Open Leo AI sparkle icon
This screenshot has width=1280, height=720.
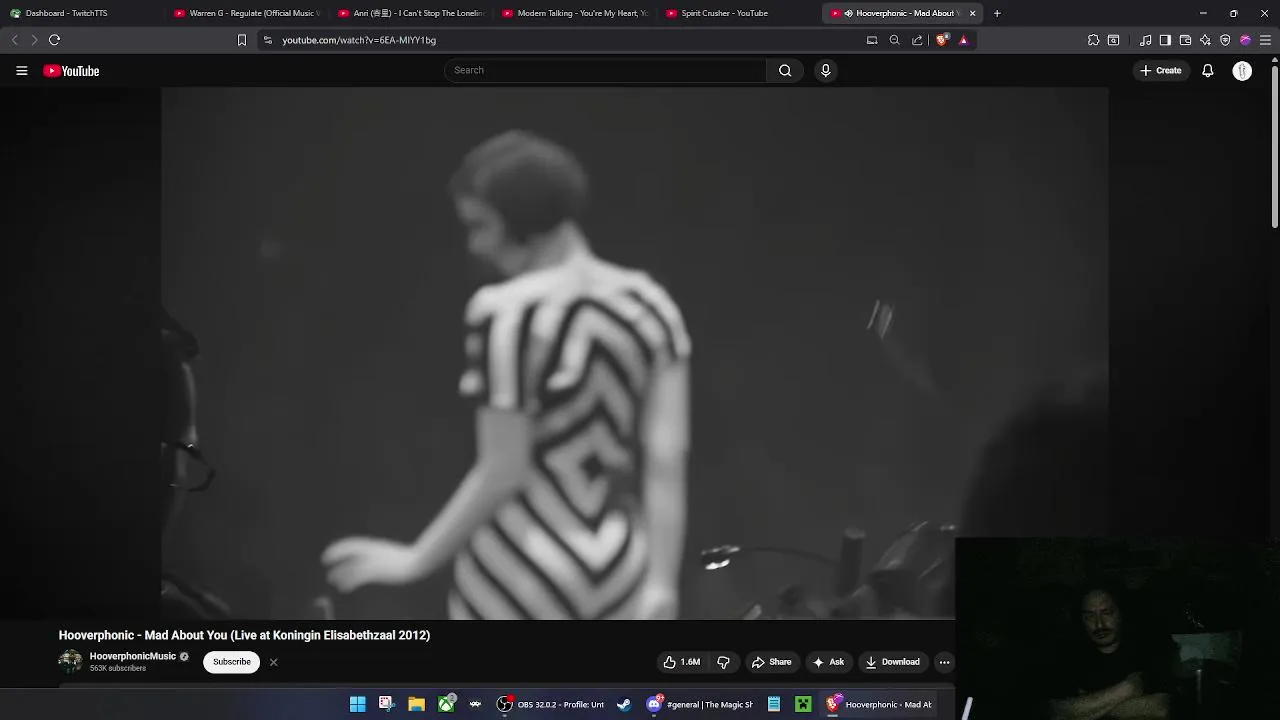[1205, 40]
